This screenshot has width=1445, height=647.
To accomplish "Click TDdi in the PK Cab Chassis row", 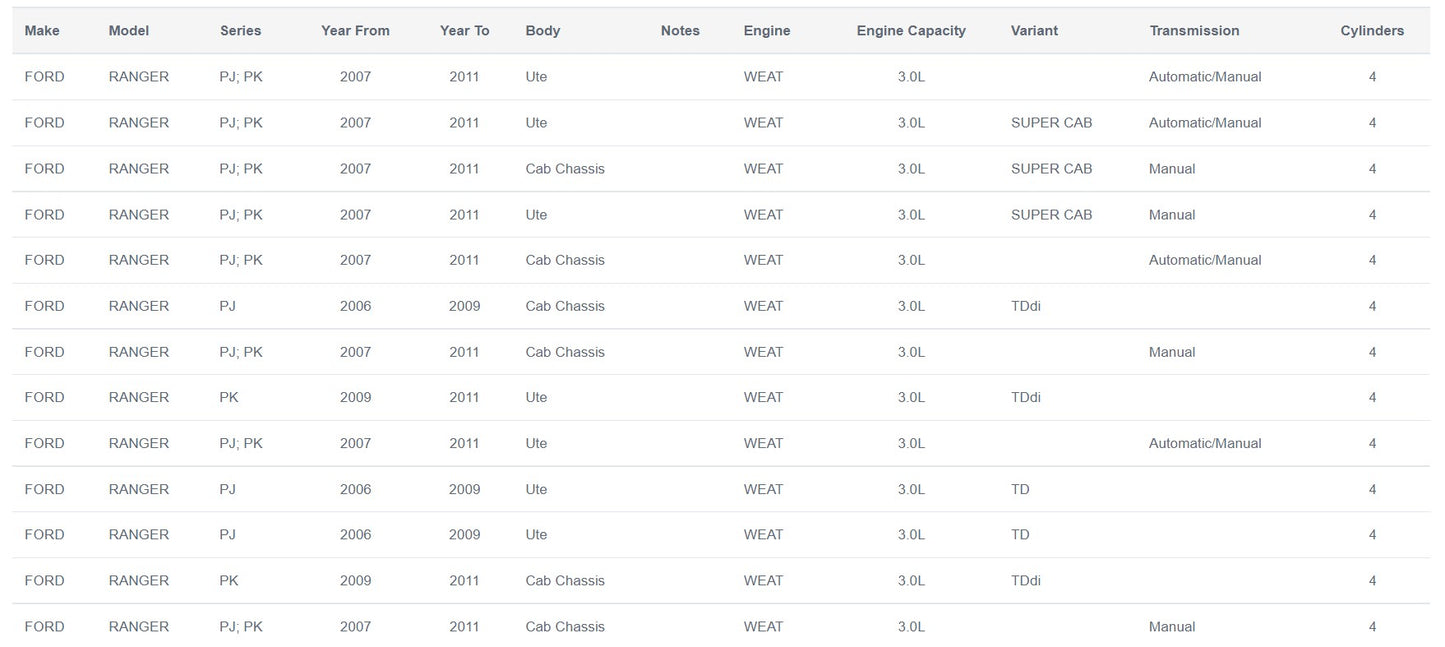I will pos(1026,581).
